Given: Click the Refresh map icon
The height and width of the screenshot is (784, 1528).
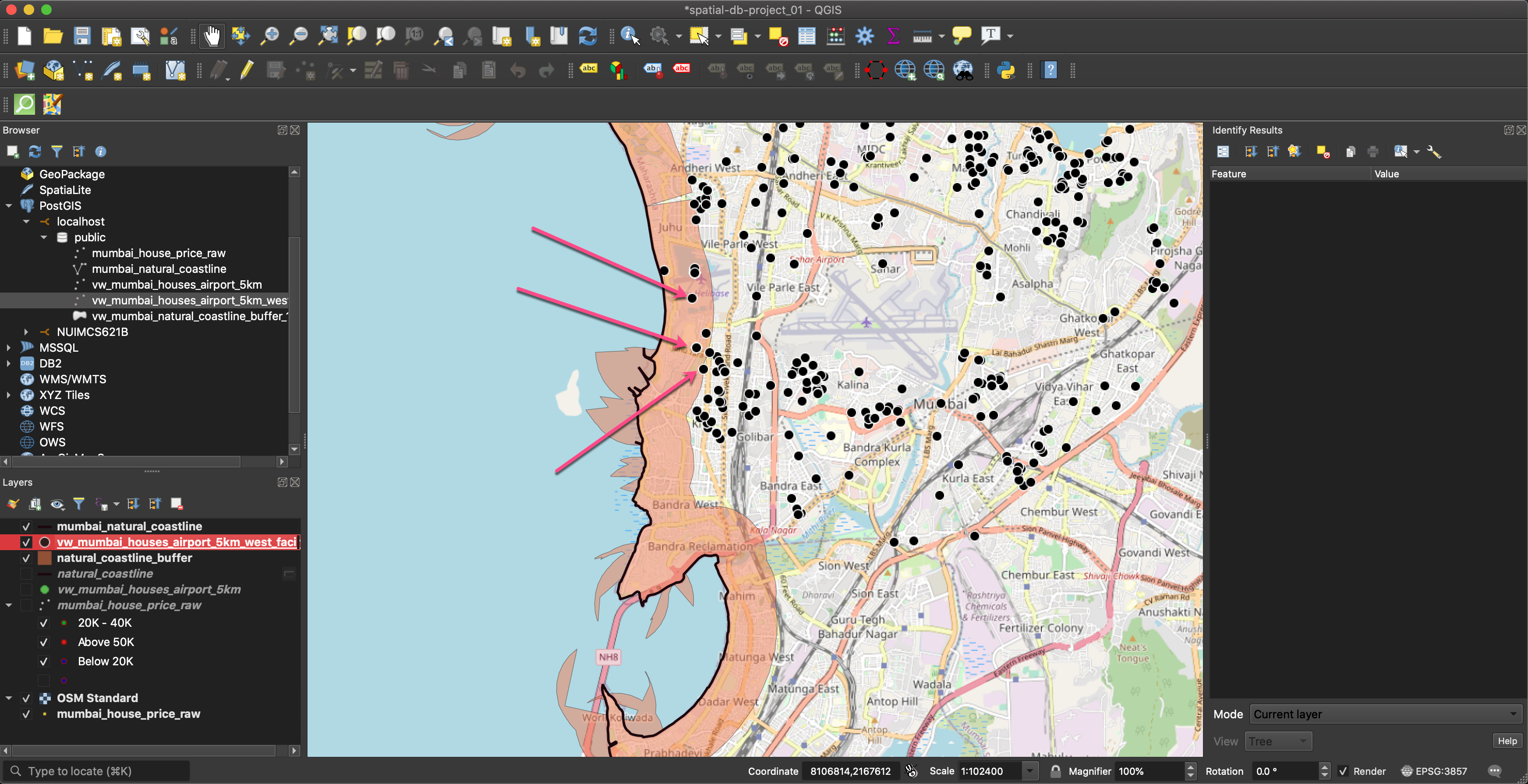Looking at the screenshot, I should (587, 36).
